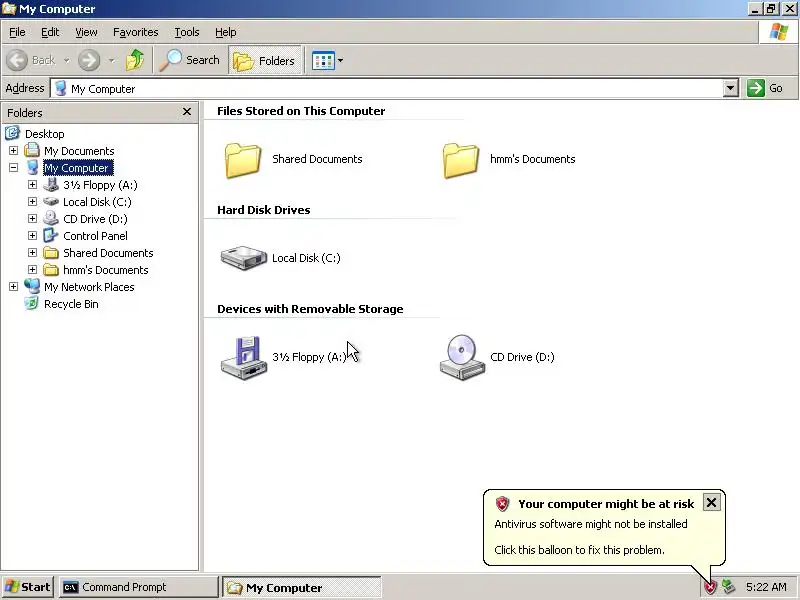Open the Views dropdown arrow
800x600 pixels.
click(340, 61)
